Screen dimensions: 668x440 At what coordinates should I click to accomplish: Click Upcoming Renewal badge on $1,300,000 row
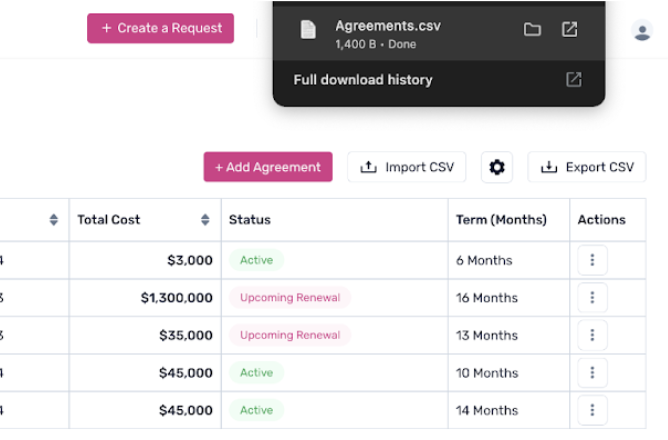pyautogui.click(x=290, y=298)
